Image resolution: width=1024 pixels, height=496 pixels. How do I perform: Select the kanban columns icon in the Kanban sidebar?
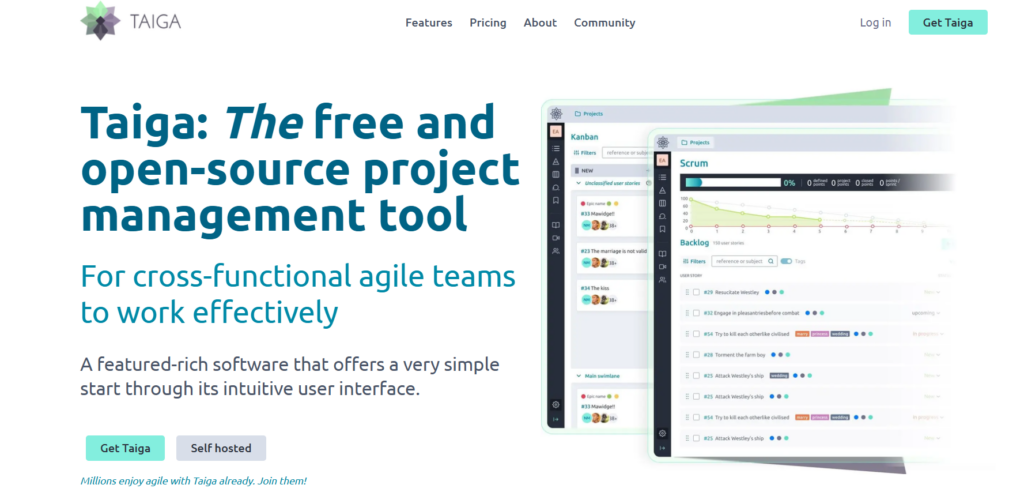[556, 174]
